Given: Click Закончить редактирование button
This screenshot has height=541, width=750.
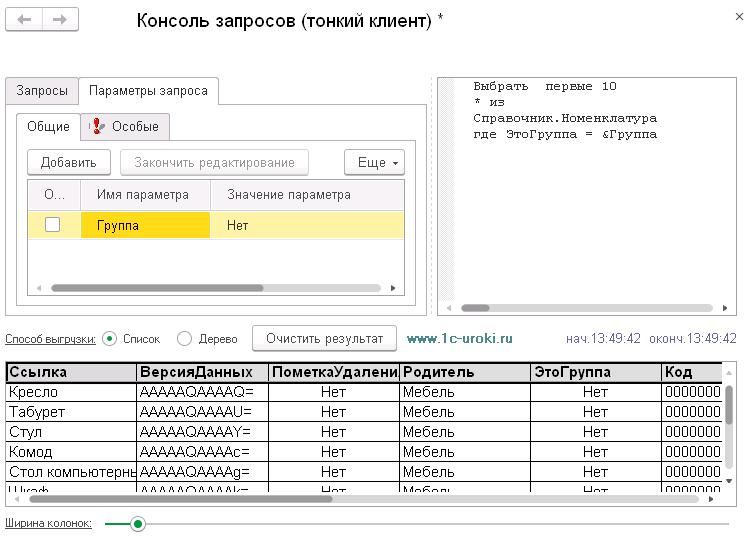Looking at the screenshot, I should pos(214,163).
